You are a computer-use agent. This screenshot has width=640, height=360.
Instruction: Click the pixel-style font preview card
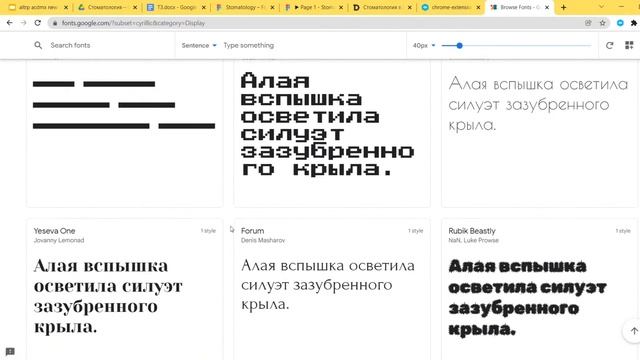331,133
